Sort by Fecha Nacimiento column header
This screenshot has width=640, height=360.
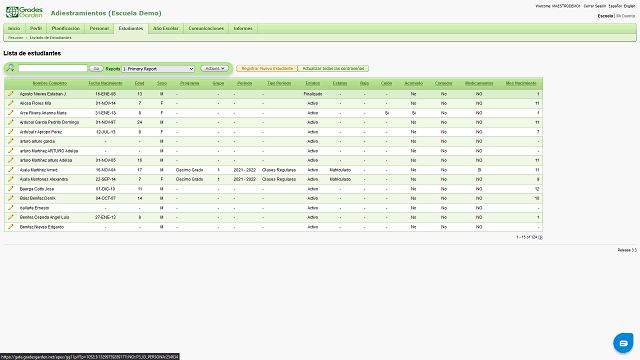coord(105,83)
